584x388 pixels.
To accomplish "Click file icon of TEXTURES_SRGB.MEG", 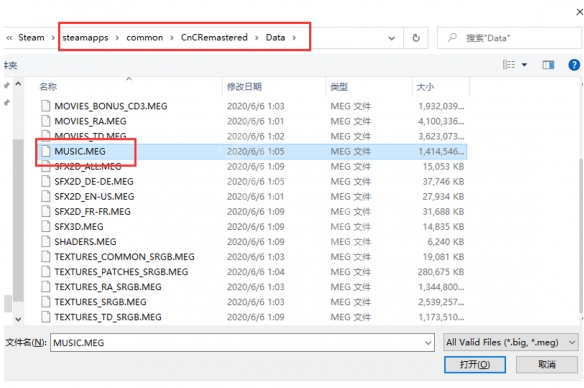I will (45, 302).
